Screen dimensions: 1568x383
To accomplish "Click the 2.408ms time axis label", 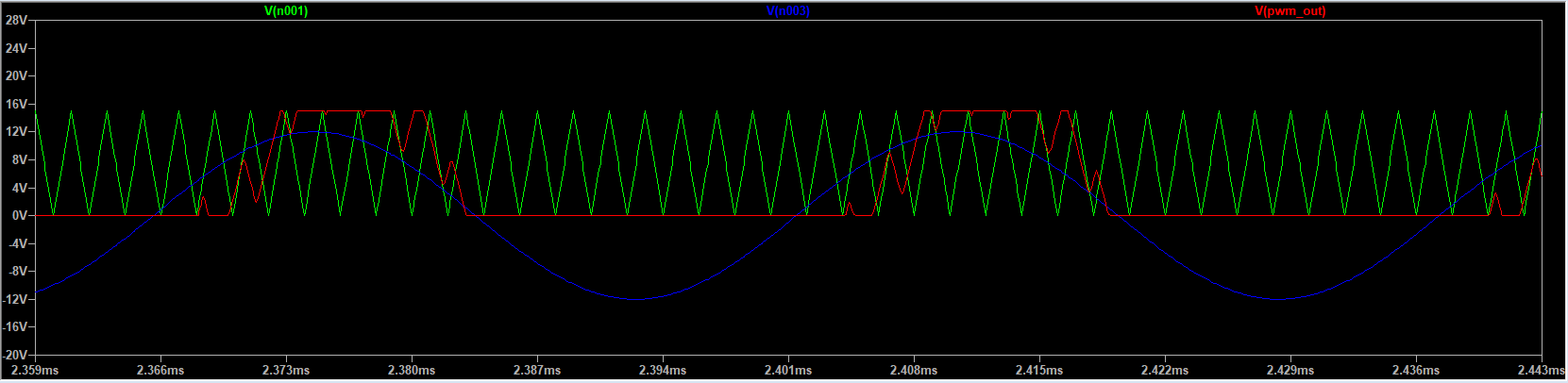I will pos(914,371).
